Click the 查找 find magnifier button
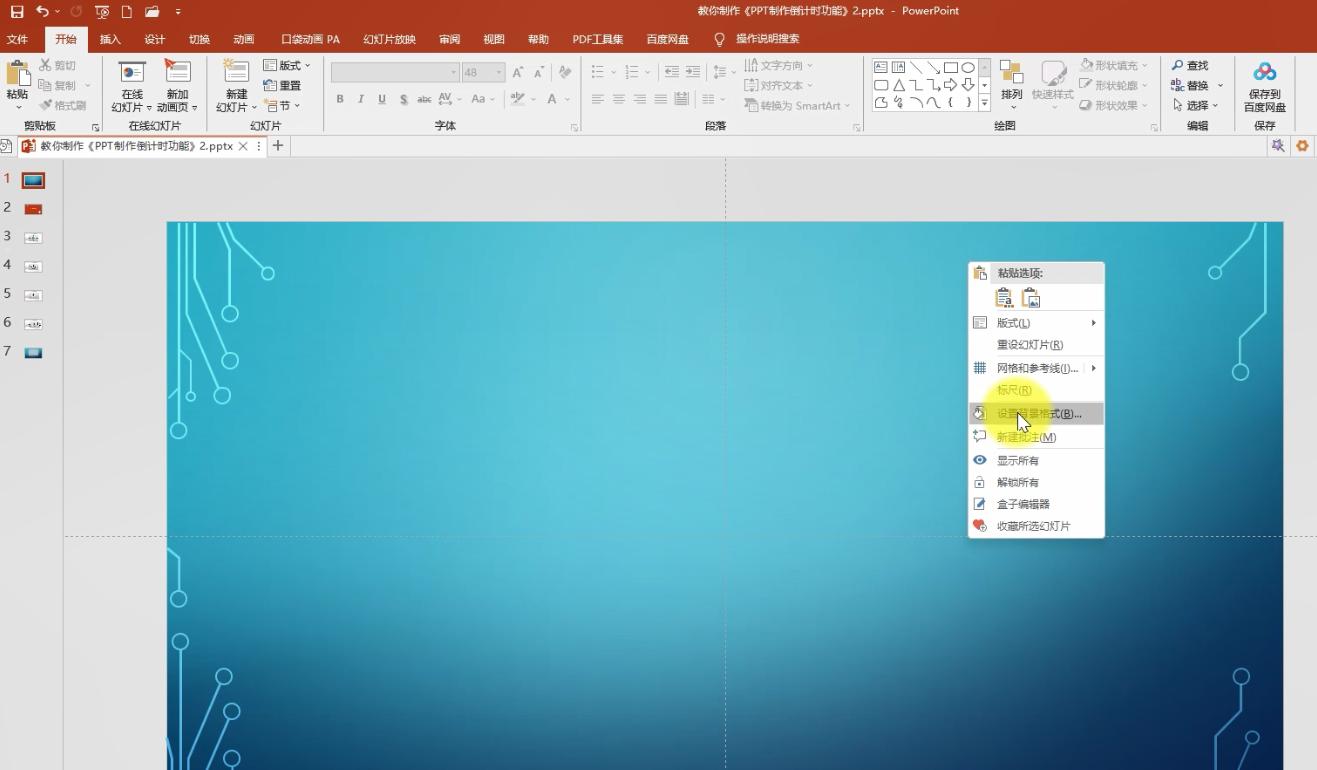Screen dimensions: 1317x770 point(1190,66)
